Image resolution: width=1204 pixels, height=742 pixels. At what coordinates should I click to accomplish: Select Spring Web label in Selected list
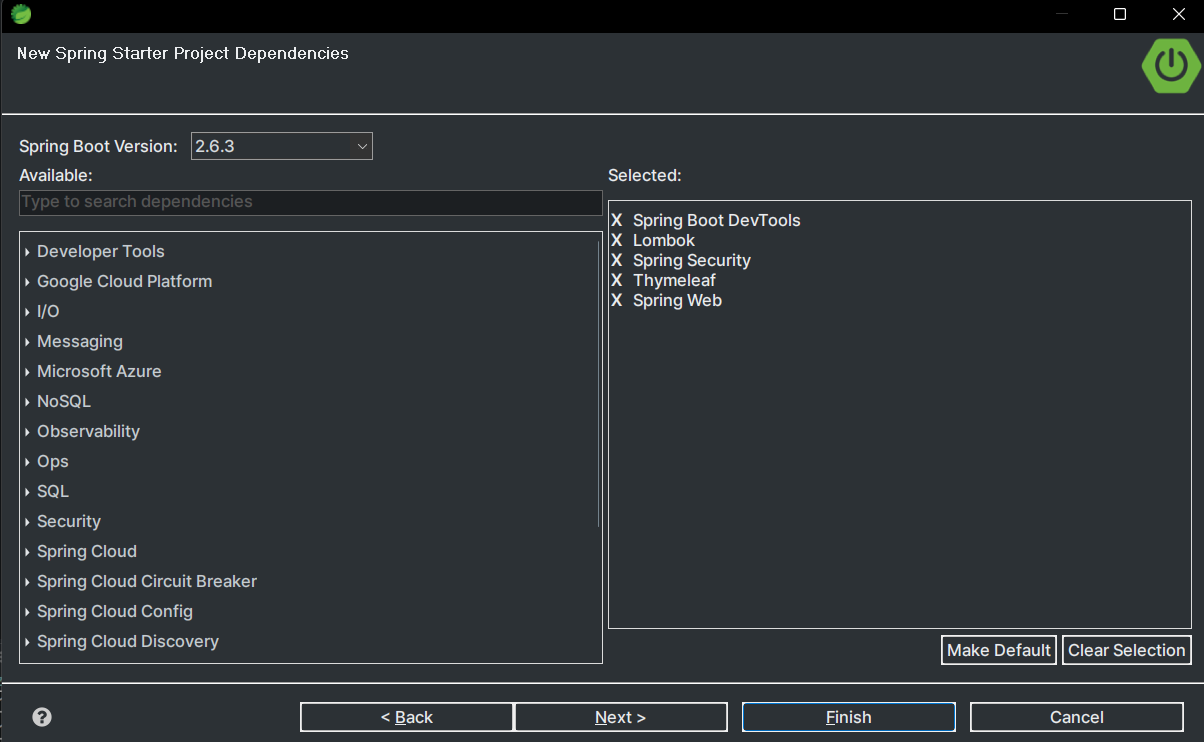pos(678,300)
